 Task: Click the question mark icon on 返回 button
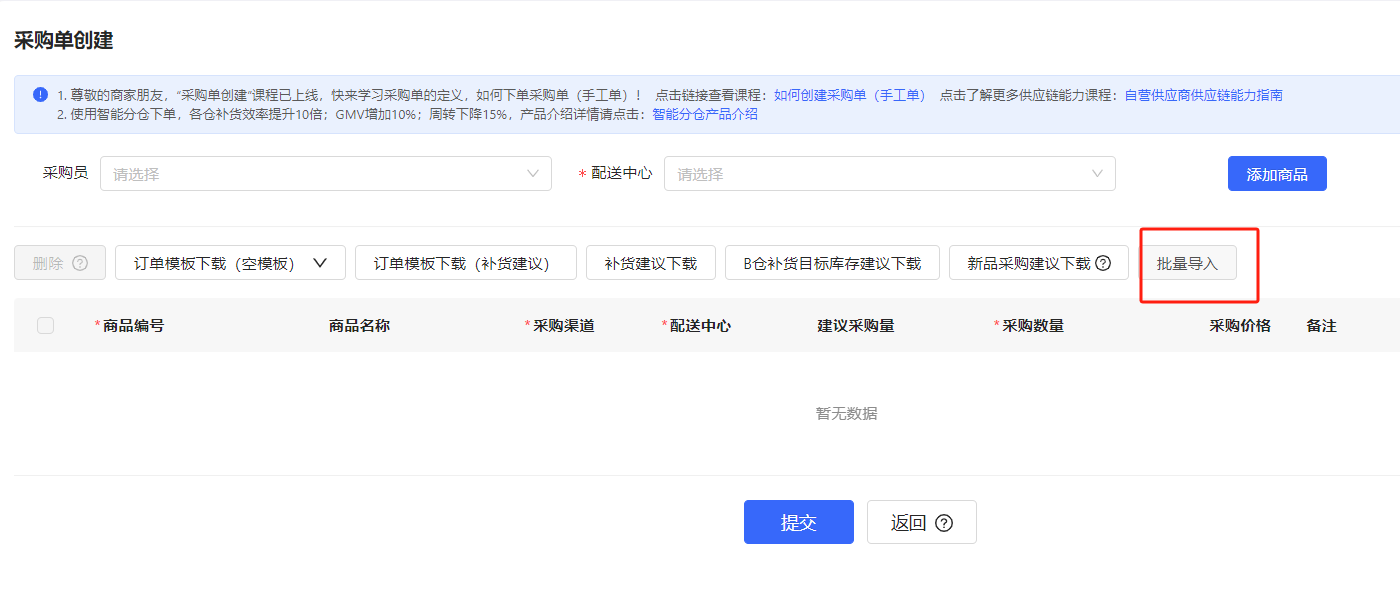(x=943, y=523)
